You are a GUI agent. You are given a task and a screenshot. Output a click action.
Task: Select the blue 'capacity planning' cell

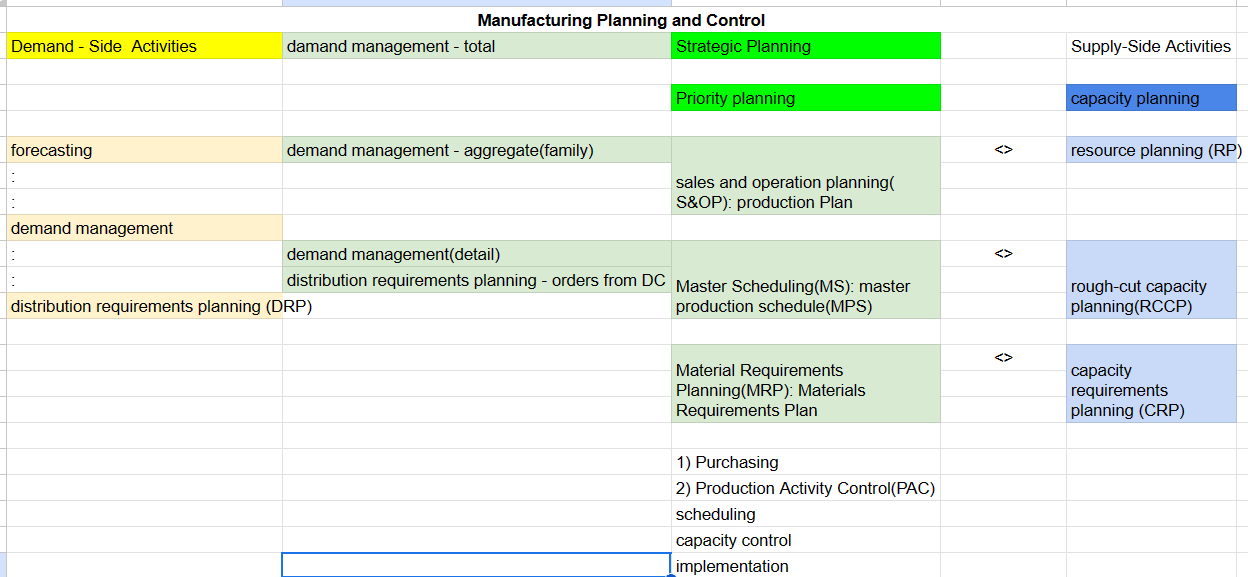pyautogui.click(x=1152, y=98)
